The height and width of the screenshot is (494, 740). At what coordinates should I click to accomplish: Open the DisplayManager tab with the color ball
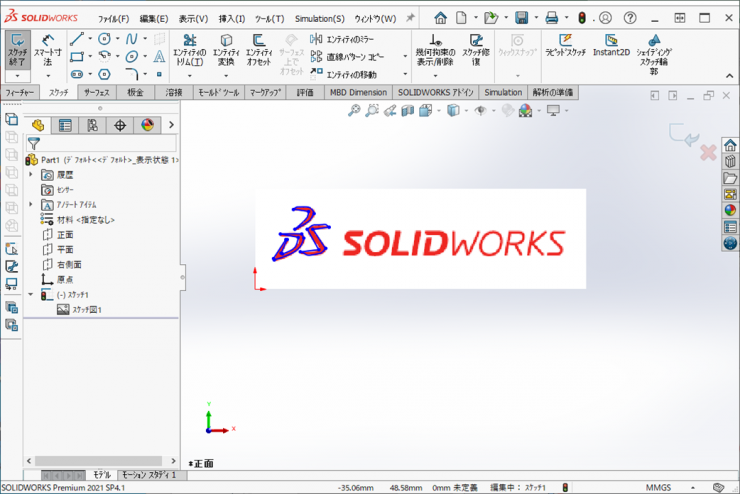coord(147,125)
